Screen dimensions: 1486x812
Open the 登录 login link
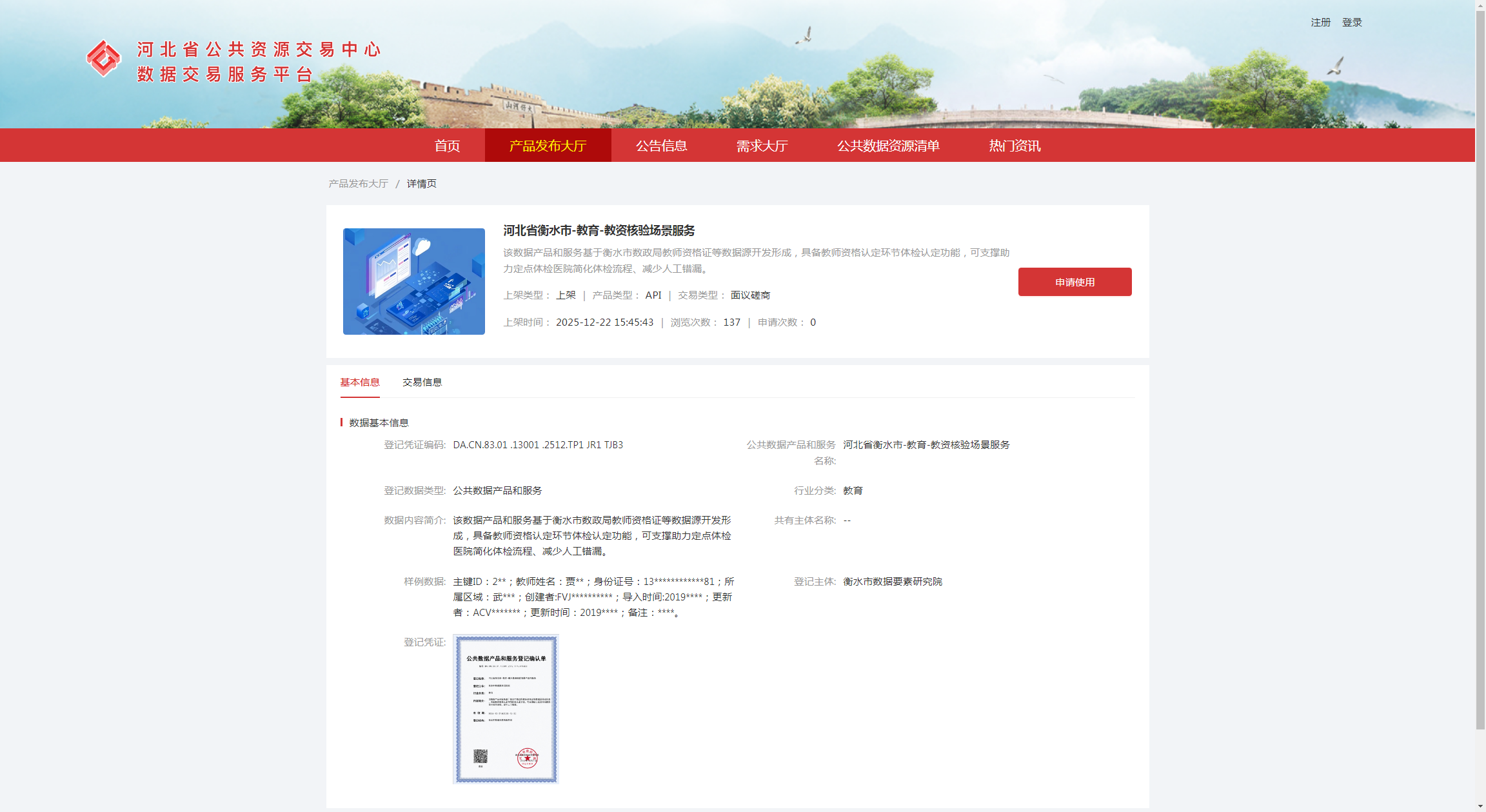pos(1352,23)
